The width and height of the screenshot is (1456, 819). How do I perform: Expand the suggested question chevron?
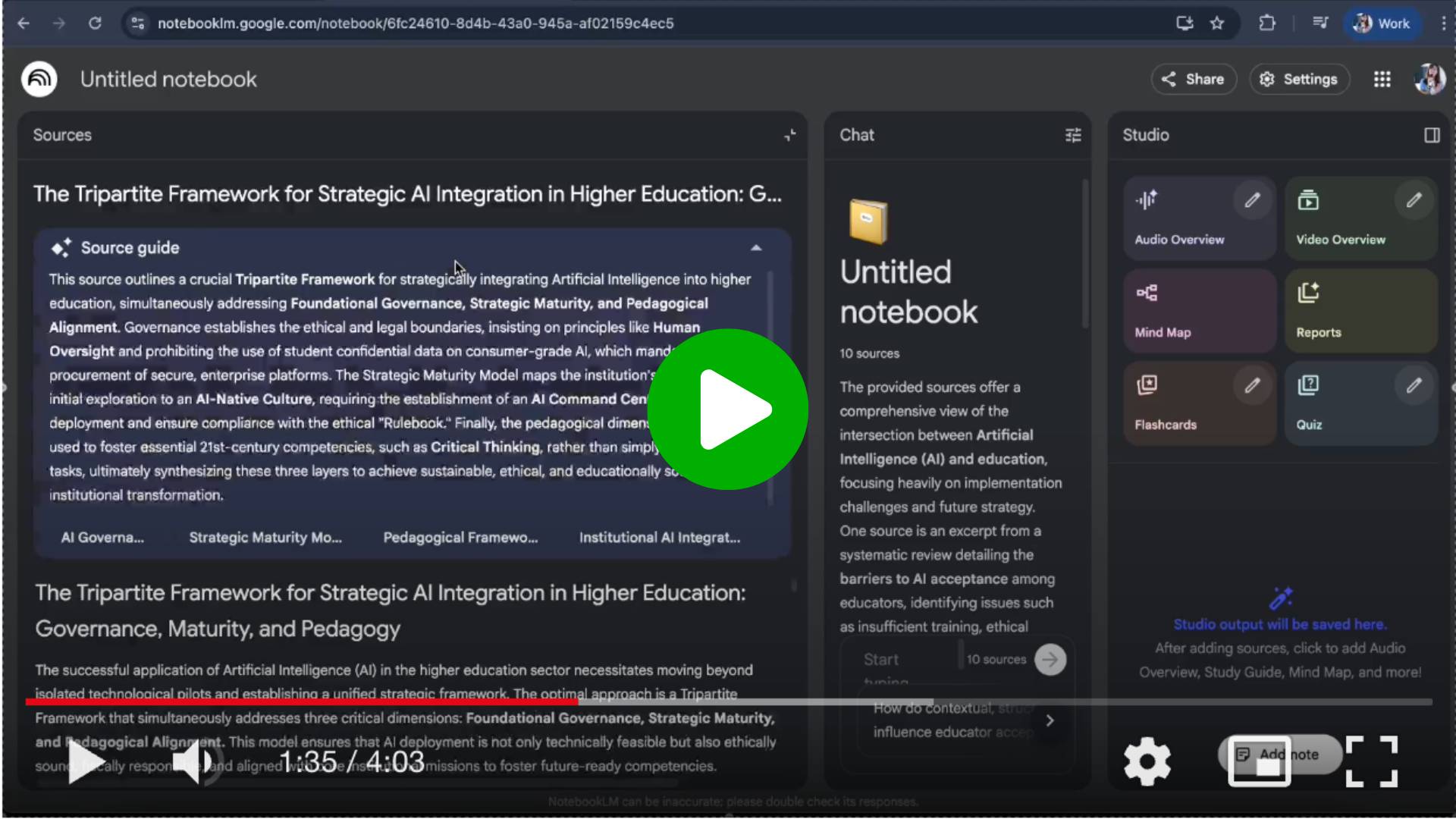coord(1050,720)
